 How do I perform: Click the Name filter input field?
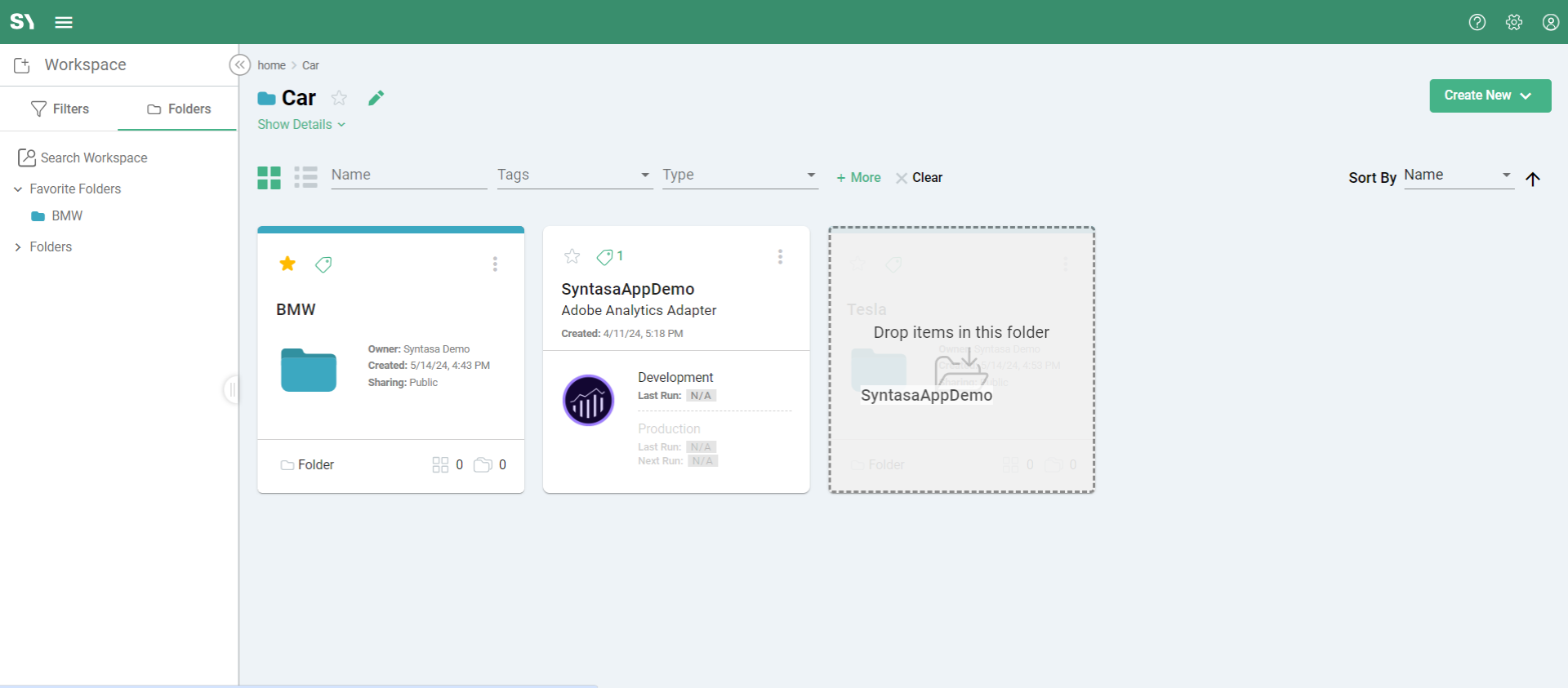[x=408, y=175]
